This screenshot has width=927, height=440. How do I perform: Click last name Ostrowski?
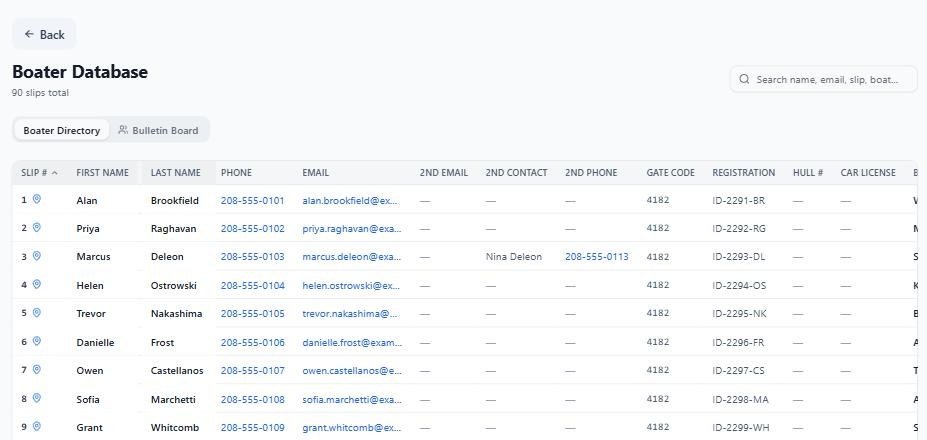(x=174, y=286)
